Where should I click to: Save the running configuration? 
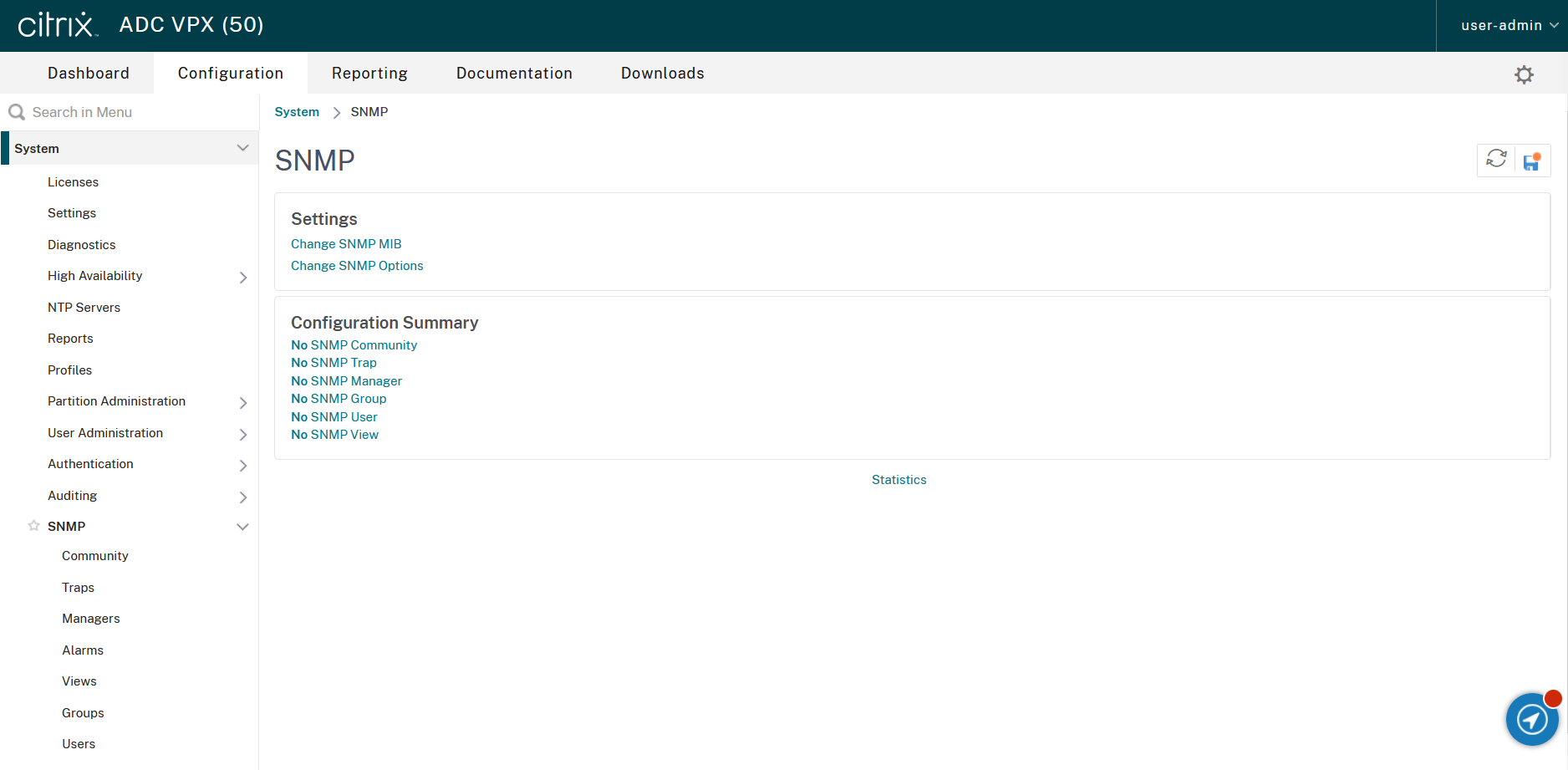point(1532,161)
